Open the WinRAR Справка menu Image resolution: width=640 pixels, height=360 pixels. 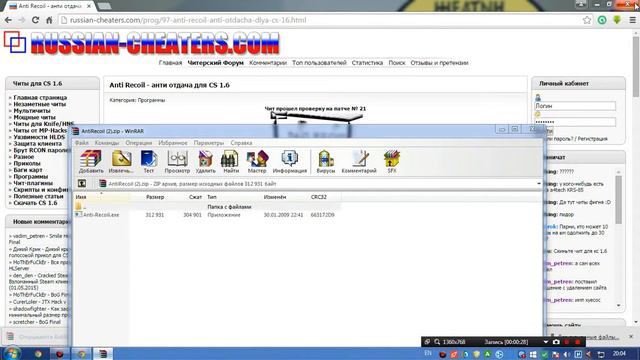point(241,143)
